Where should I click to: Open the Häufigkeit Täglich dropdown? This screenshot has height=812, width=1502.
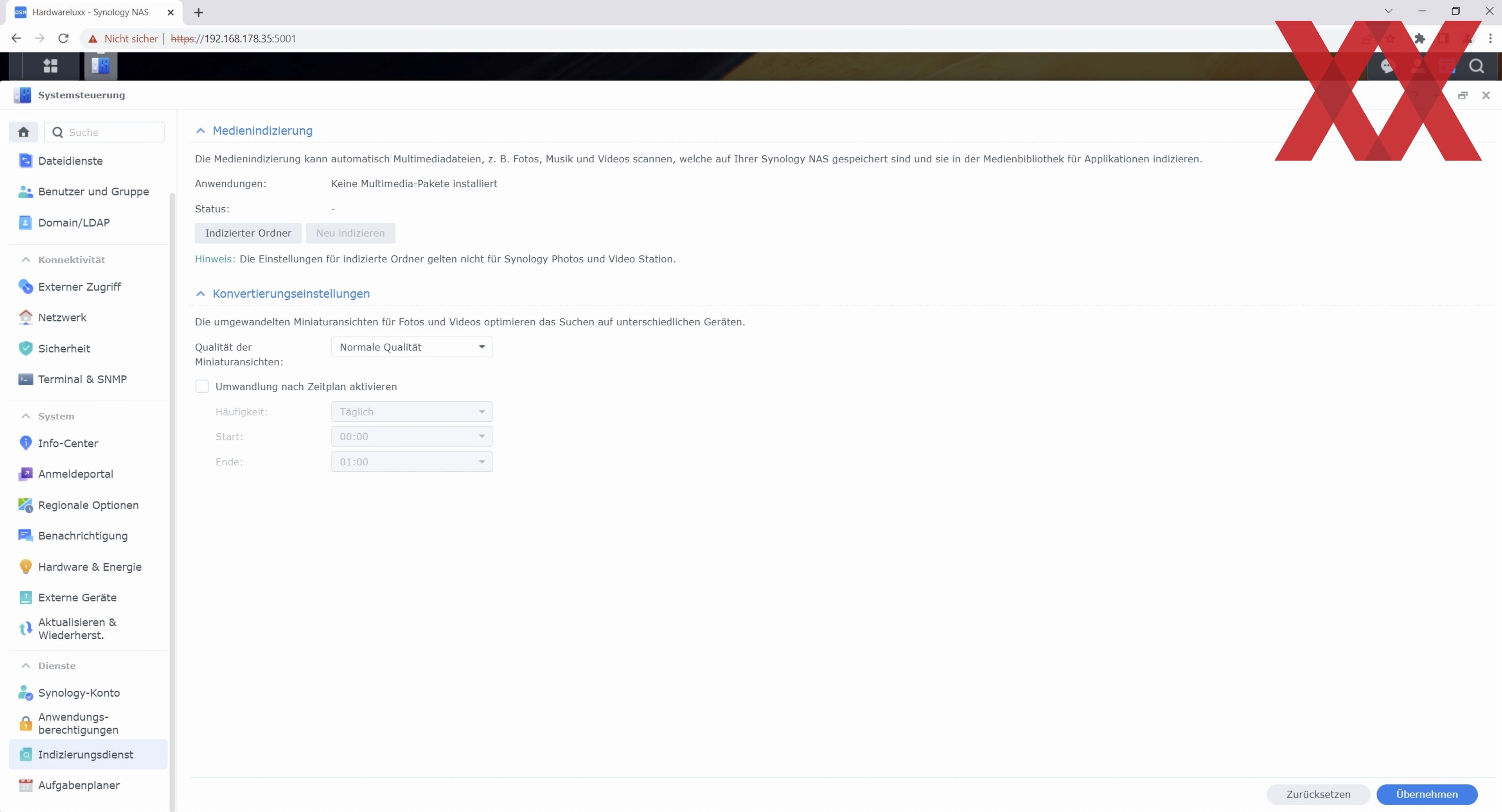(x=411, y=411)
